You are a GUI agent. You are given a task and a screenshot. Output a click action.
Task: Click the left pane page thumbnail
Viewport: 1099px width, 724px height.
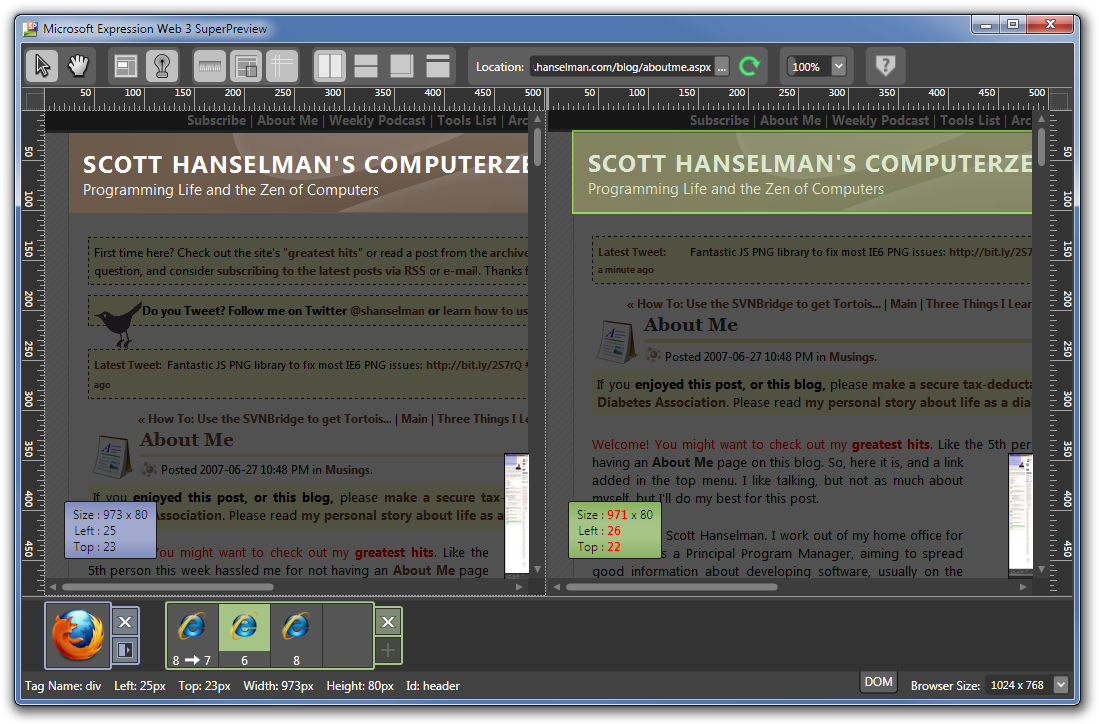point(517,513)
